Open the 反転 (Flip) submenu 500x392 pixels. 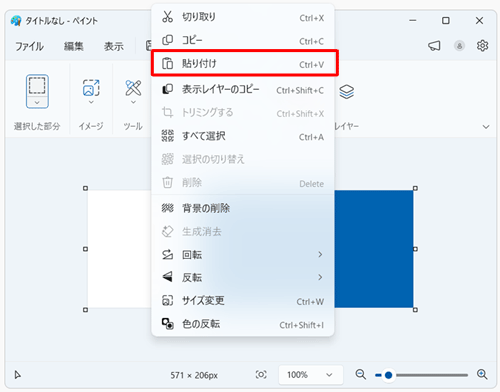pos(243,277)
